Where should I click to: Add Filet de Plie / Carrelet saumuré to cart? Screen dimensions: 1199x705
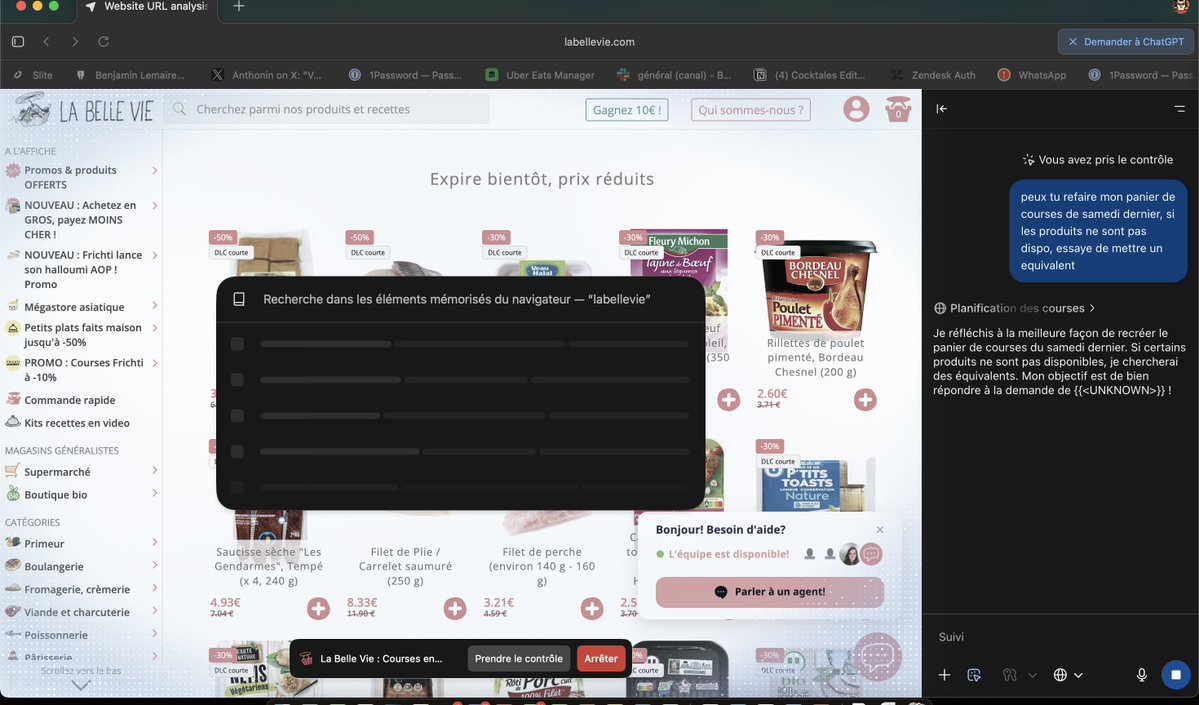(x=455, y=608)
